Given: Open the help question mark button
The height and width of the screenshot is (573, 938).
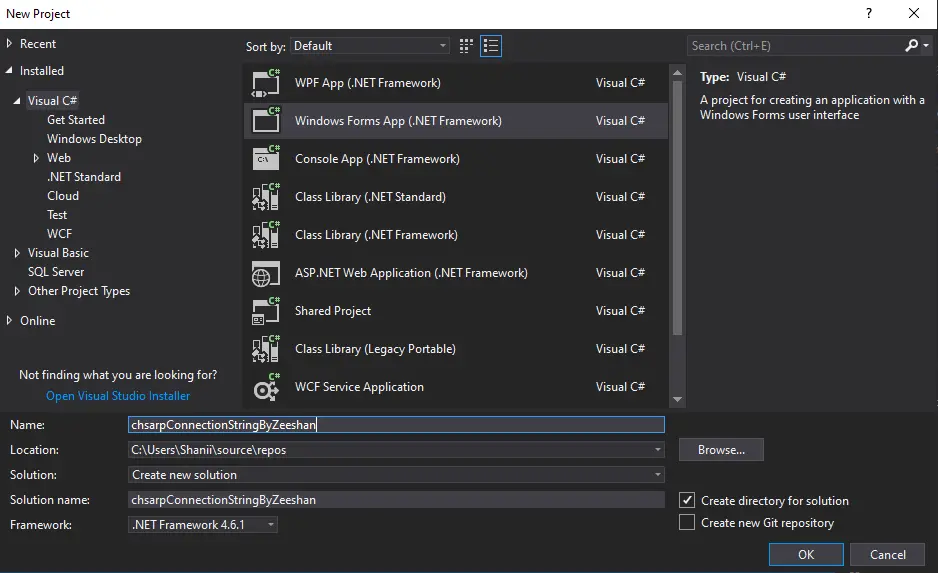Looking at the screenshot, I should 869,13.
